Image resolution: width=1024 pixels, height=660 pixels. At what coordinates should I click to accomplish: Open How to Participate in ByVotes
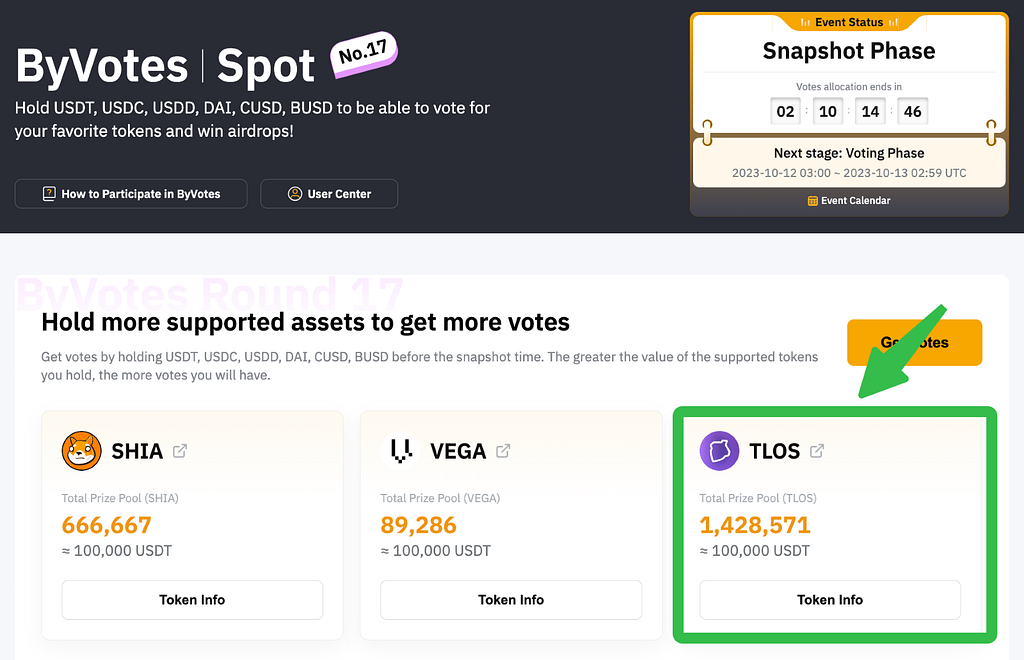click(131, 194)
